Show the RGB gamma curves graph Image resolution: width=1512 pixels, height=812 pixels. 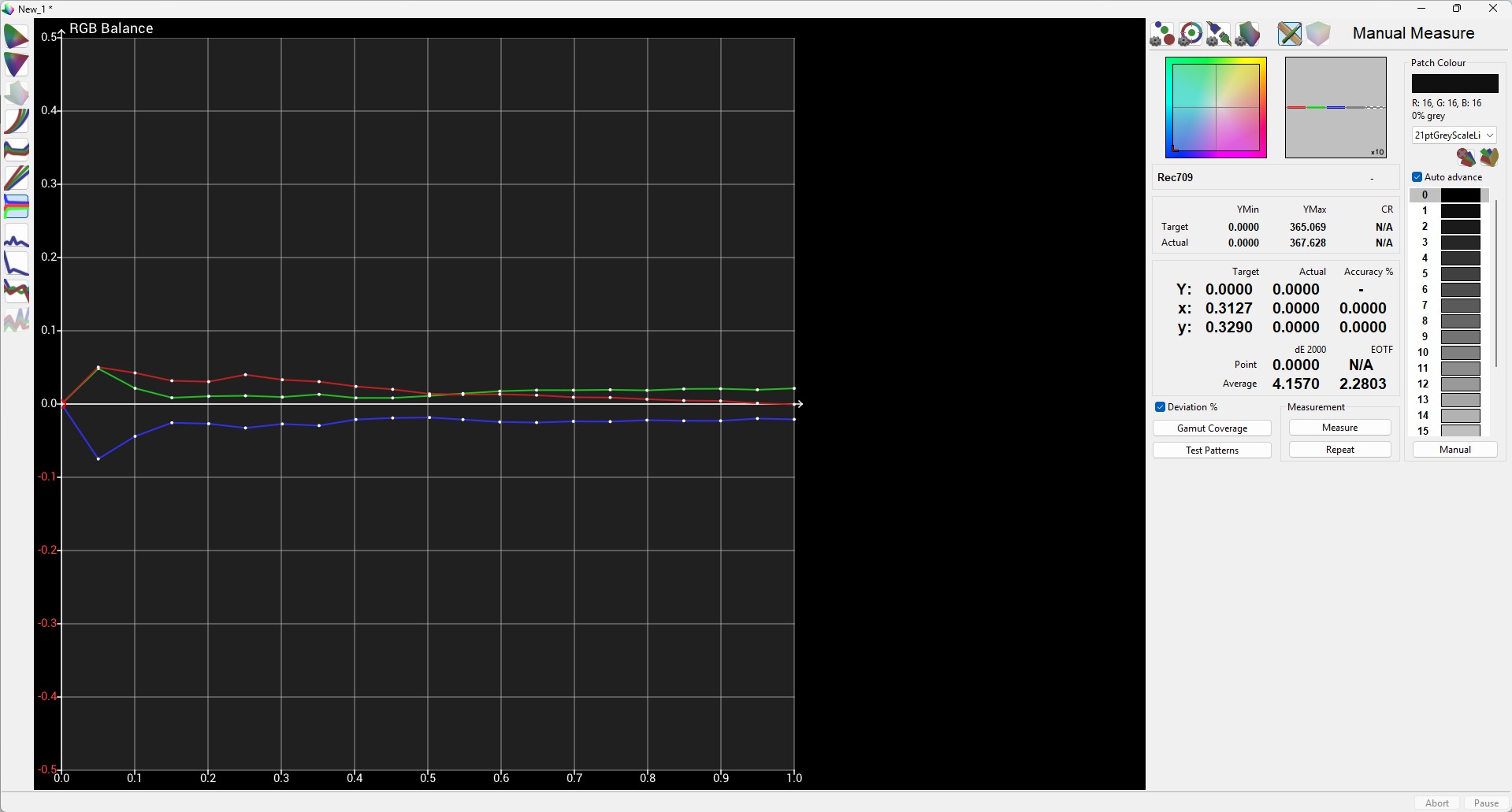[x=16, y=121]
